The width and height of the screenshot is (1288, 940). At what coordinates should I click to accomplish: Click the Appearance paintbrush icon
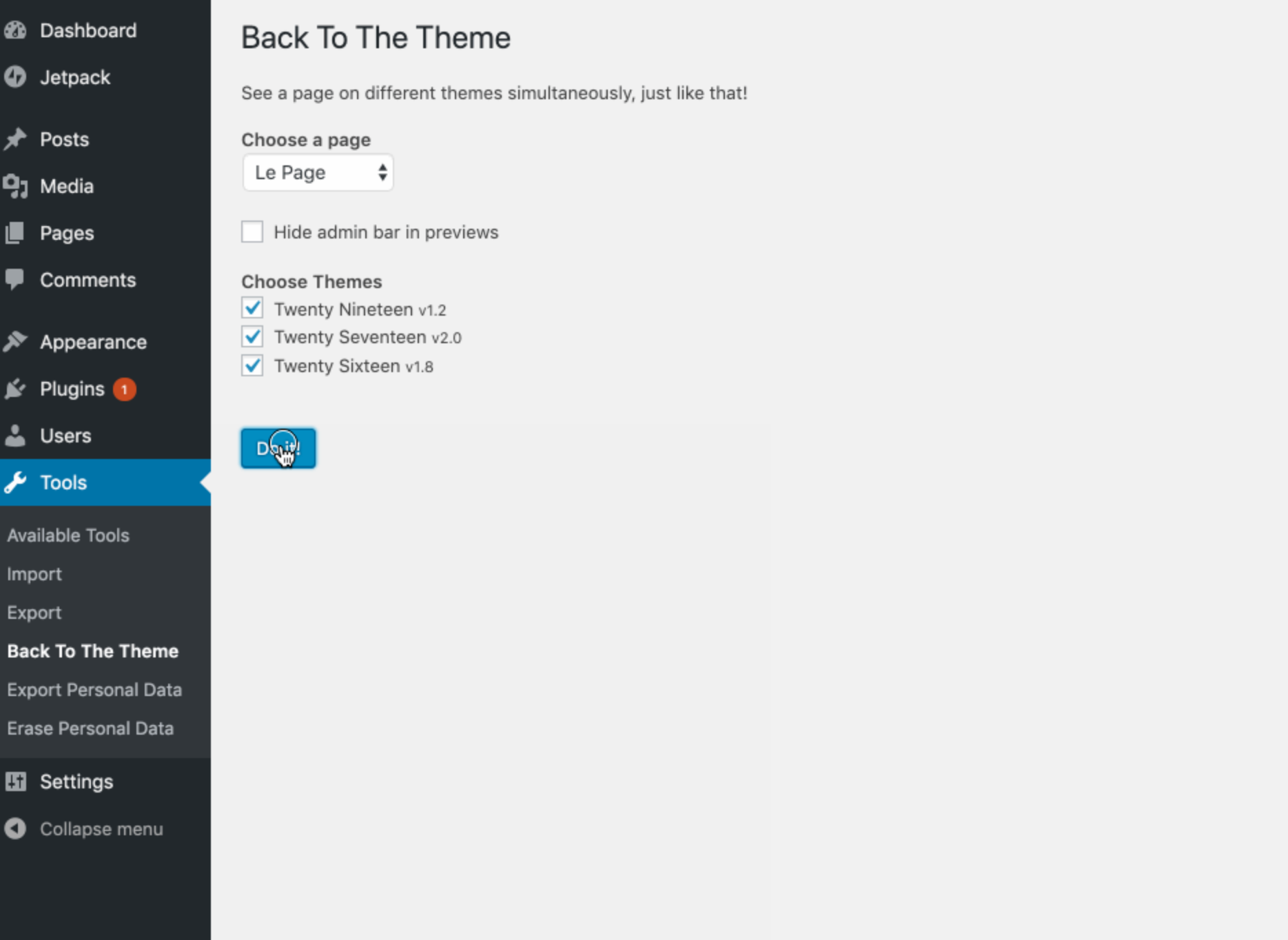tap(15, 342)
